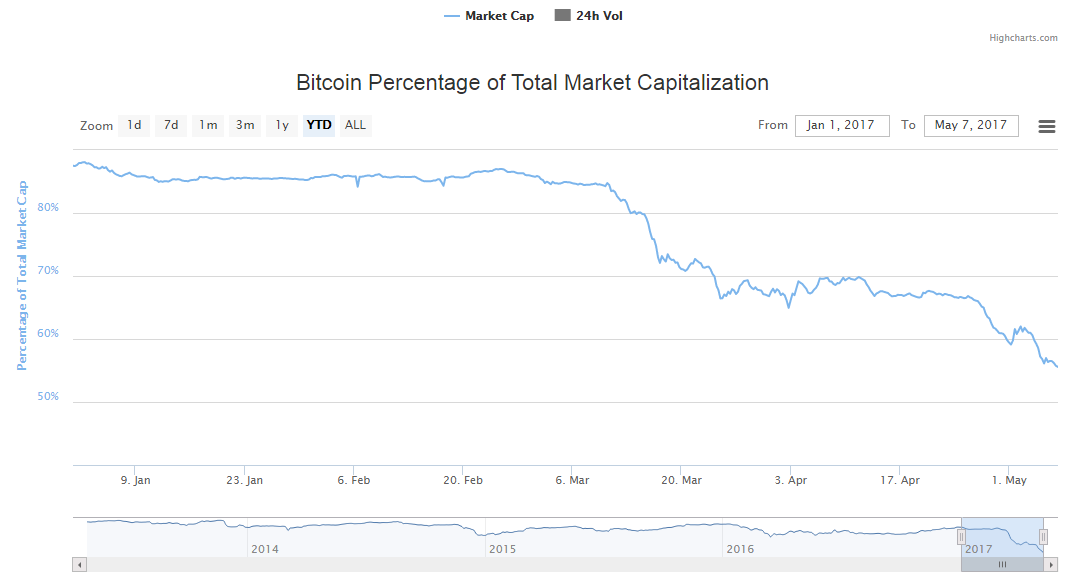Choose the 3m zoom option
This screenshot has width=1085, height=577.
245,125
